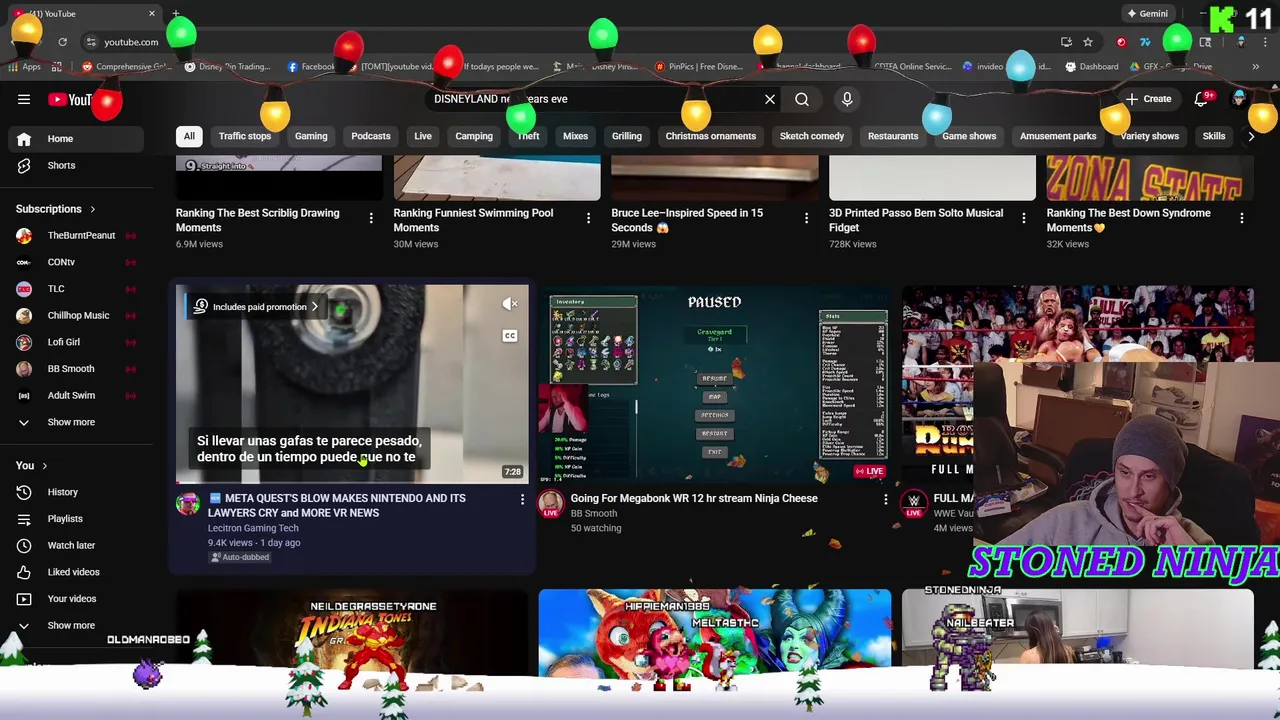Click the browser reload button

(62, 42)
